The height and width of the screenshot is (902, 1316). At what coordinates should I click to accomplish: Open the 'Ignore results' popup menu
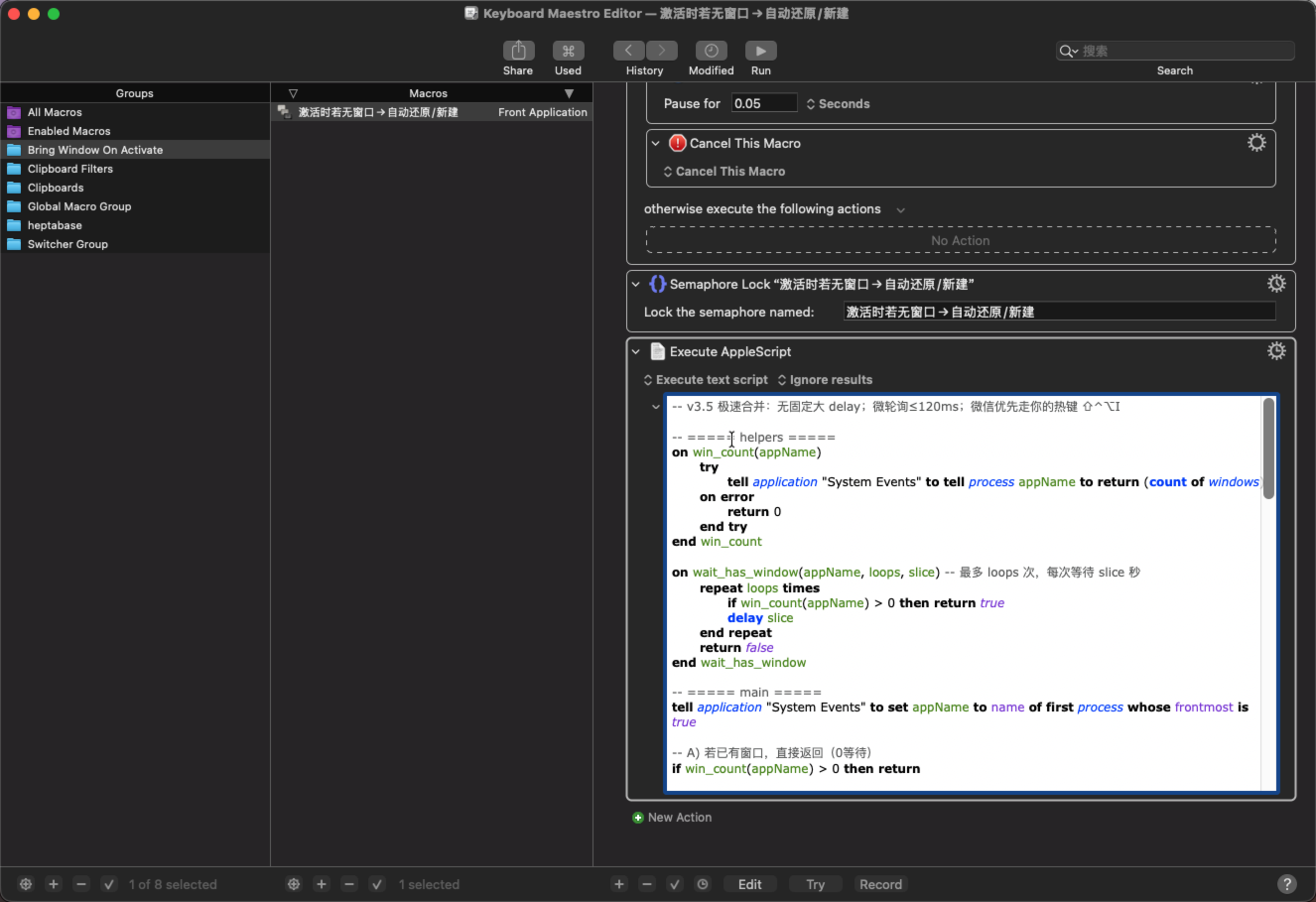(x=825, y=380)
